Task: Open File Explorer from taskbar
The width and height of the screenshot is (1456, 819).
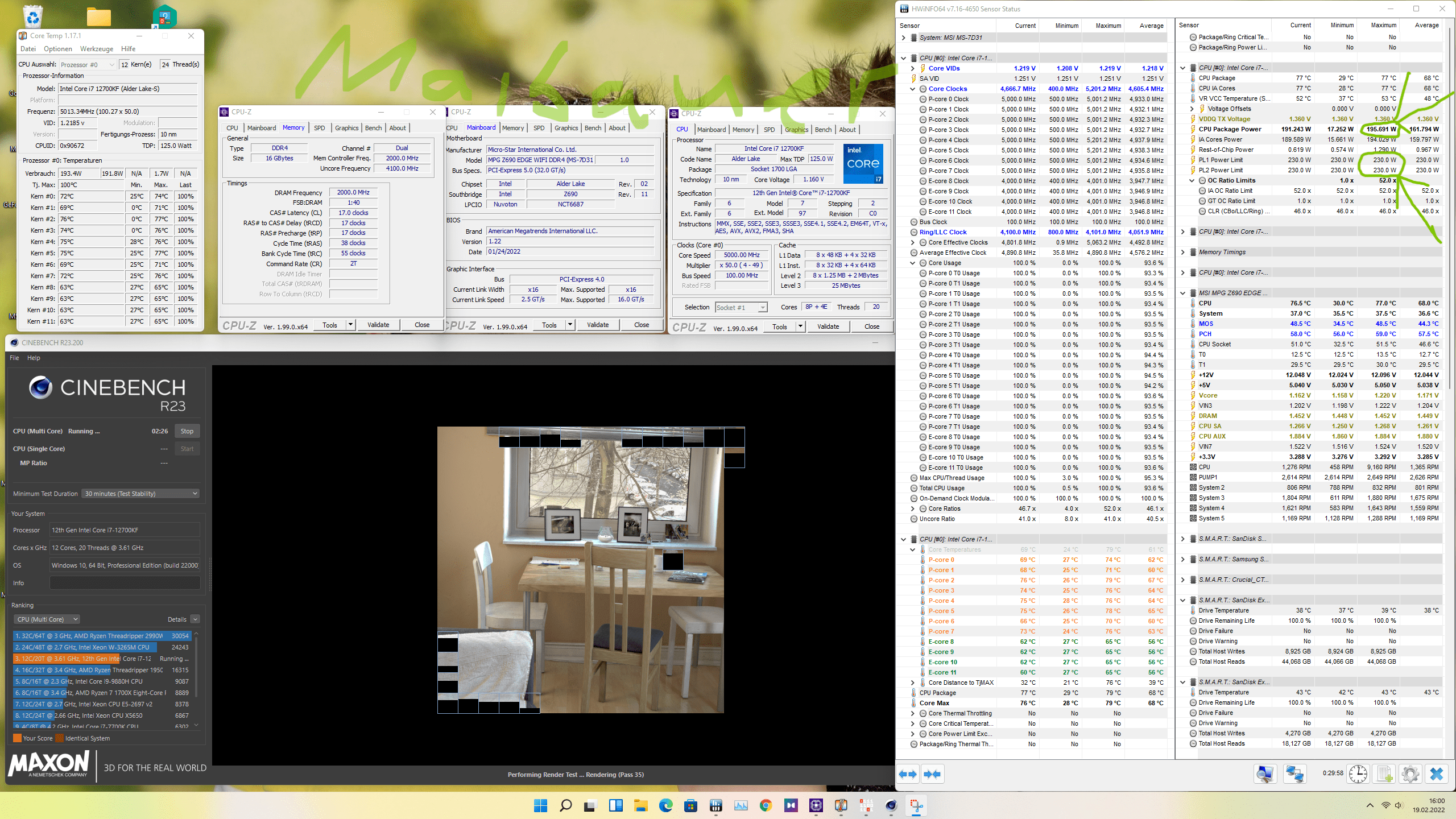Action: click(640, 805)
